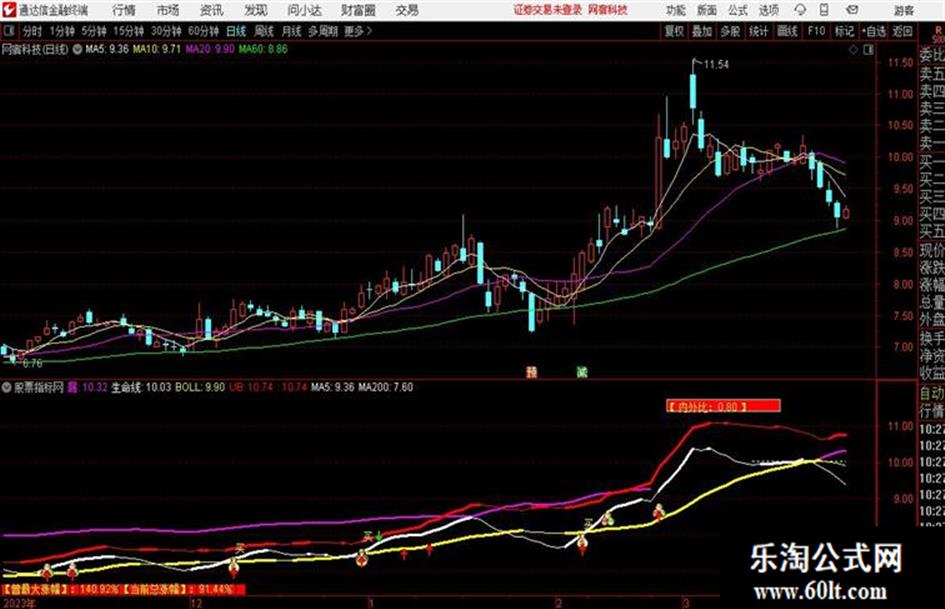
Task: Click the 标记 mark button
Action: pyautogui.click(x=844, y=31)
